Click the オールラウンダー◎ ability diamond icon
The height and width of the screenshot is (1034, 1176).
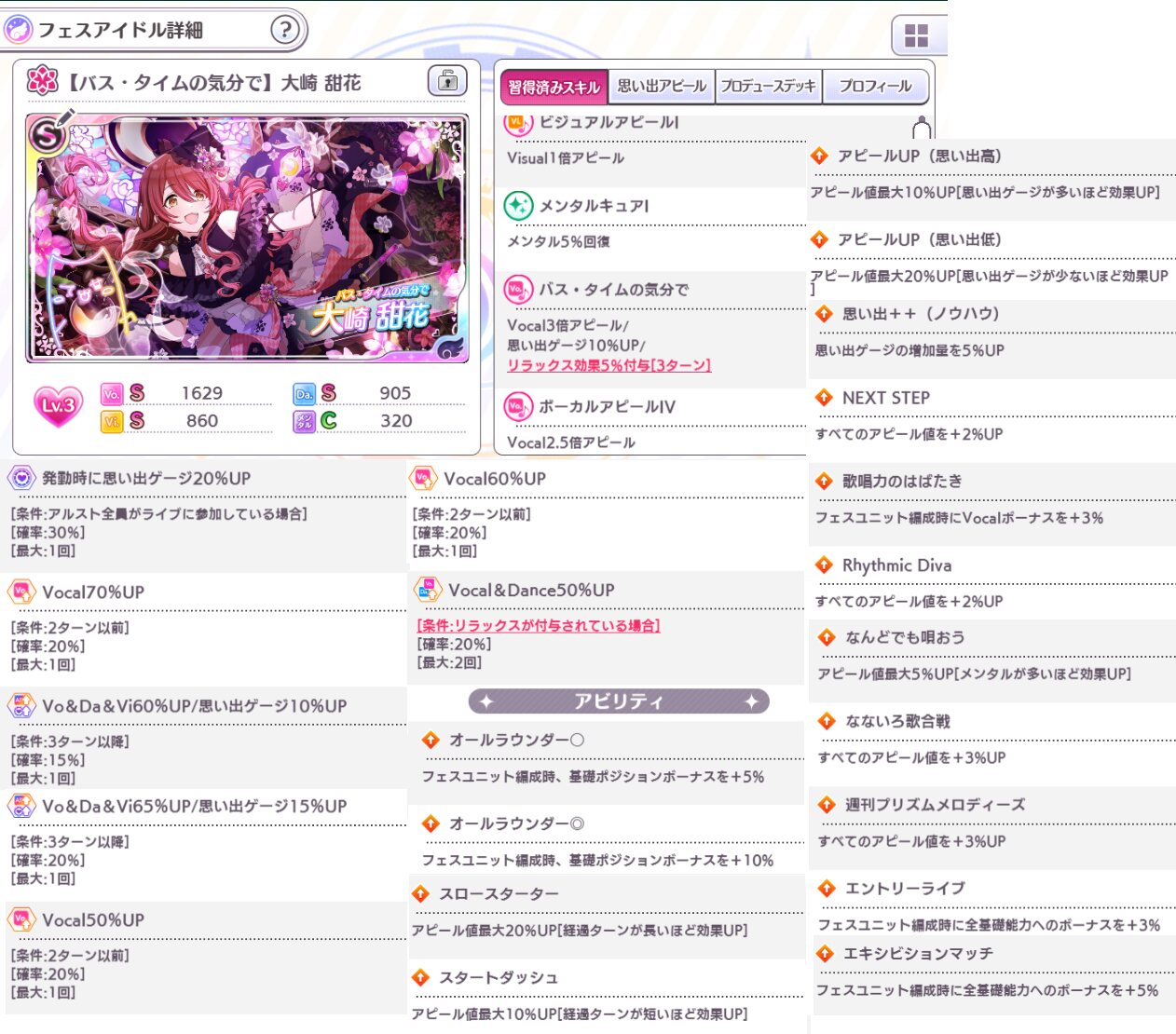431,823
